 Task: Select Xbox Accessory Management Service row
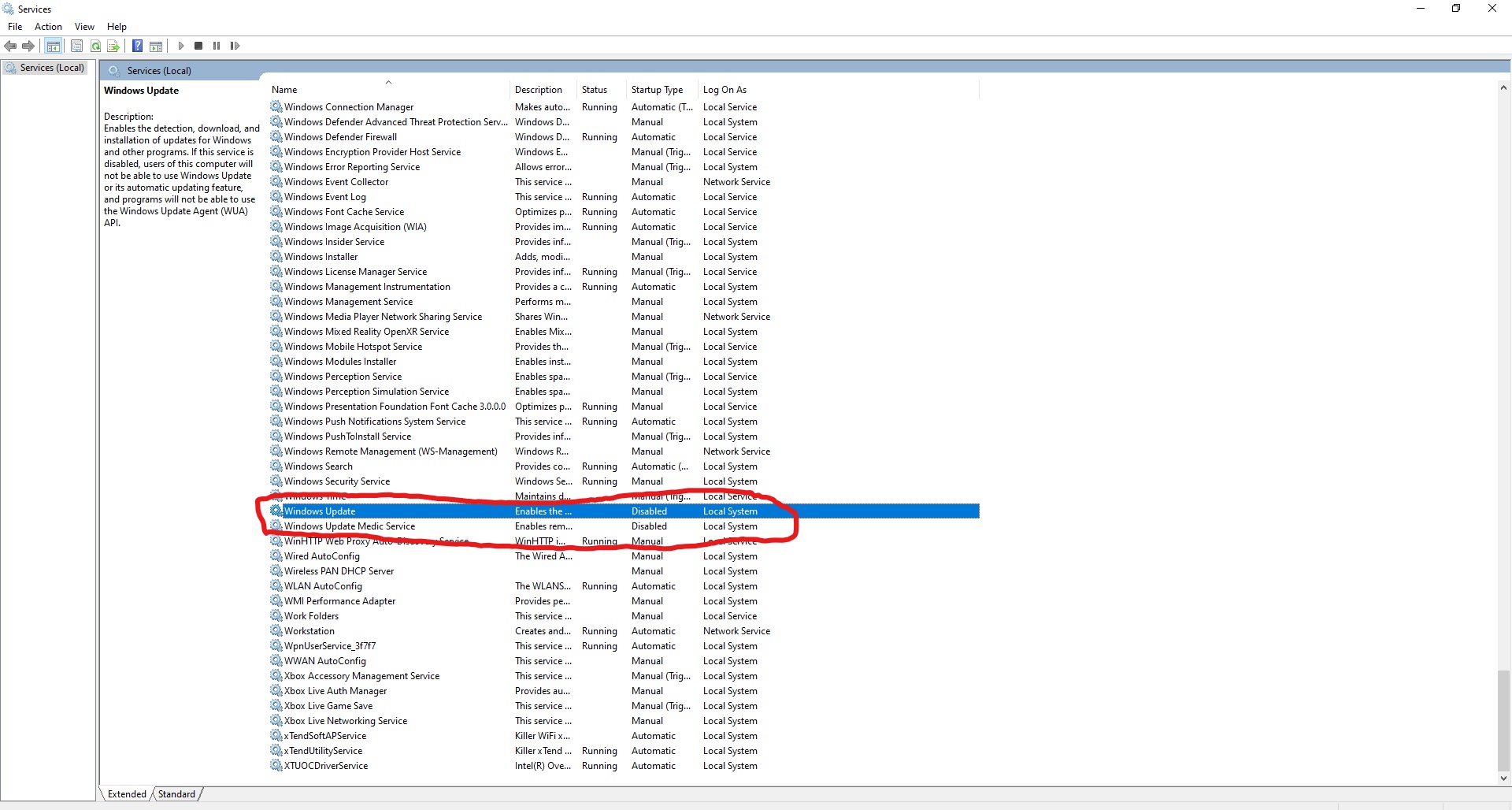click(x=624, y=675)
